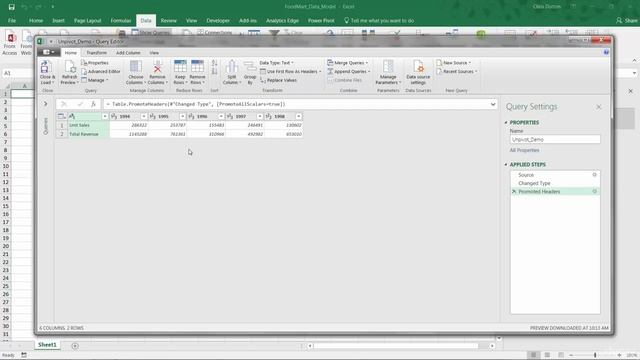This screenshot has width=640, height=360.
Task: Click the All Properties link
Action: pyautogui.click(x=524, y=150)
